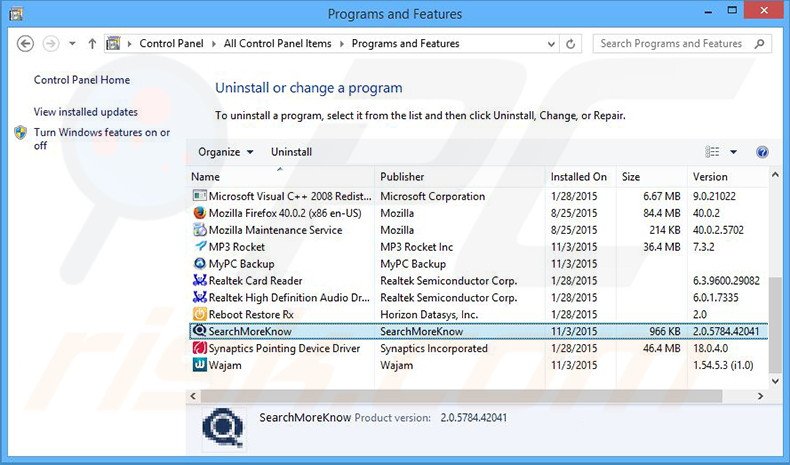Click the Wajam program icon

[x=200, y=365]
